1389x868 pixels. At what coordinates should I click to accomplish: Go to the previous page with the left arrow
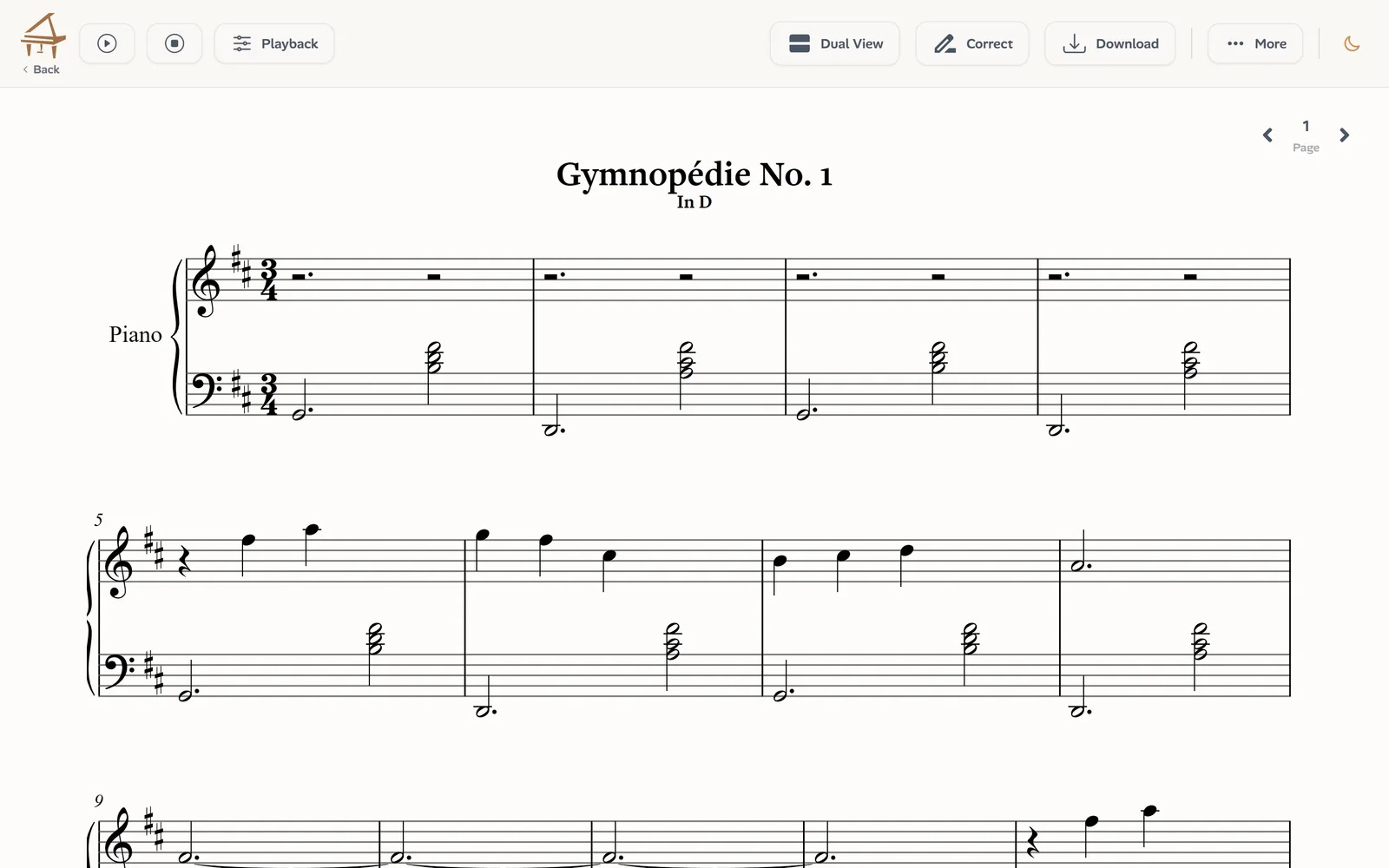coord(1267,135)
